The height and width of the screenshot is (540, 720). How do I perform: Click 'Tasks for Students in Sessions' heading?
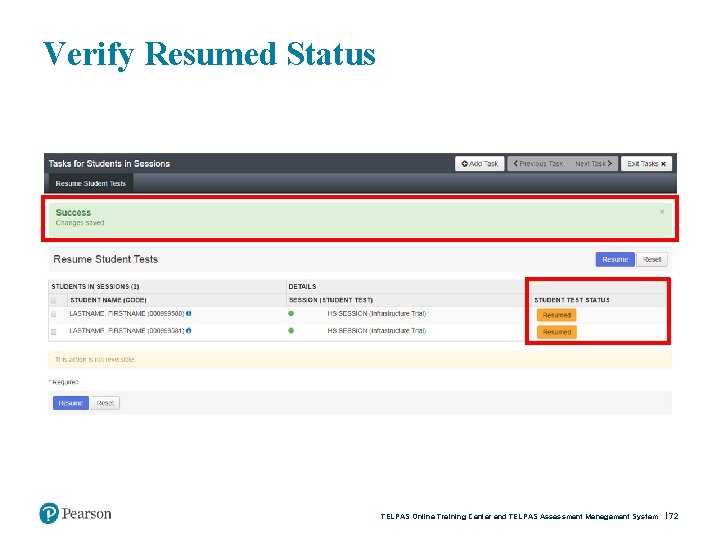(x=109, y=163)
